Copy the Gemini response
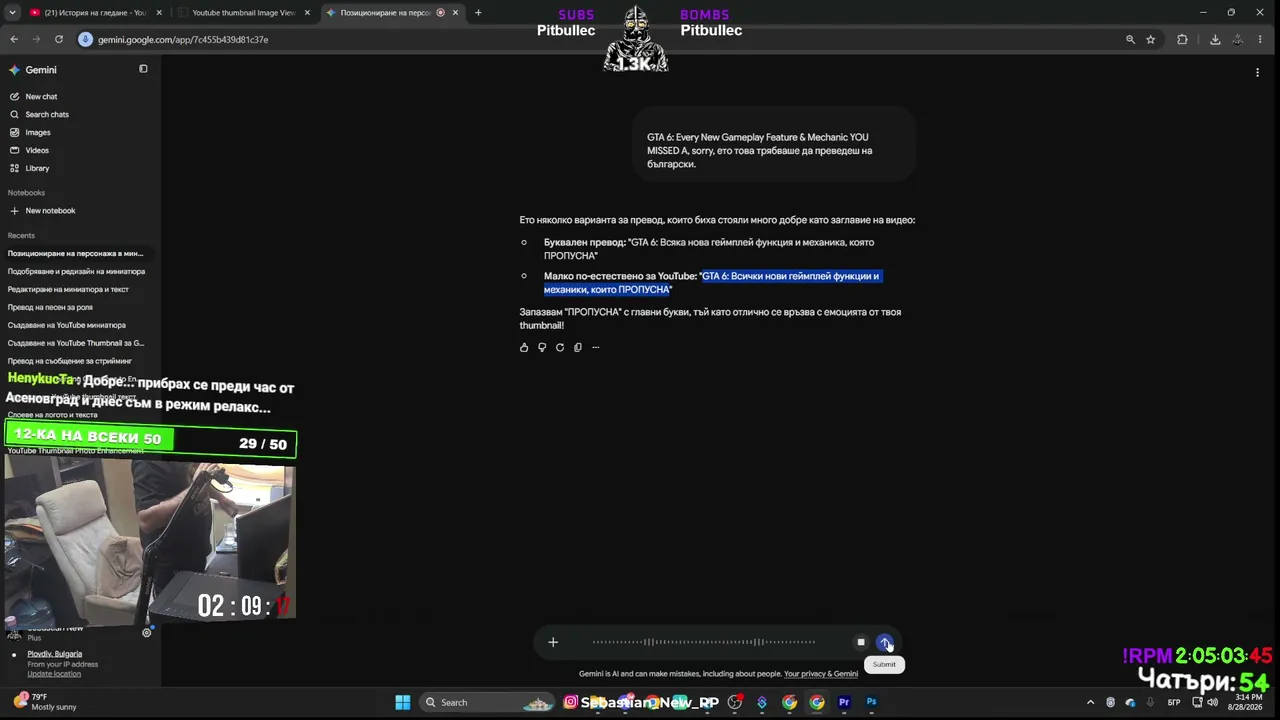 tap(578, 347)
